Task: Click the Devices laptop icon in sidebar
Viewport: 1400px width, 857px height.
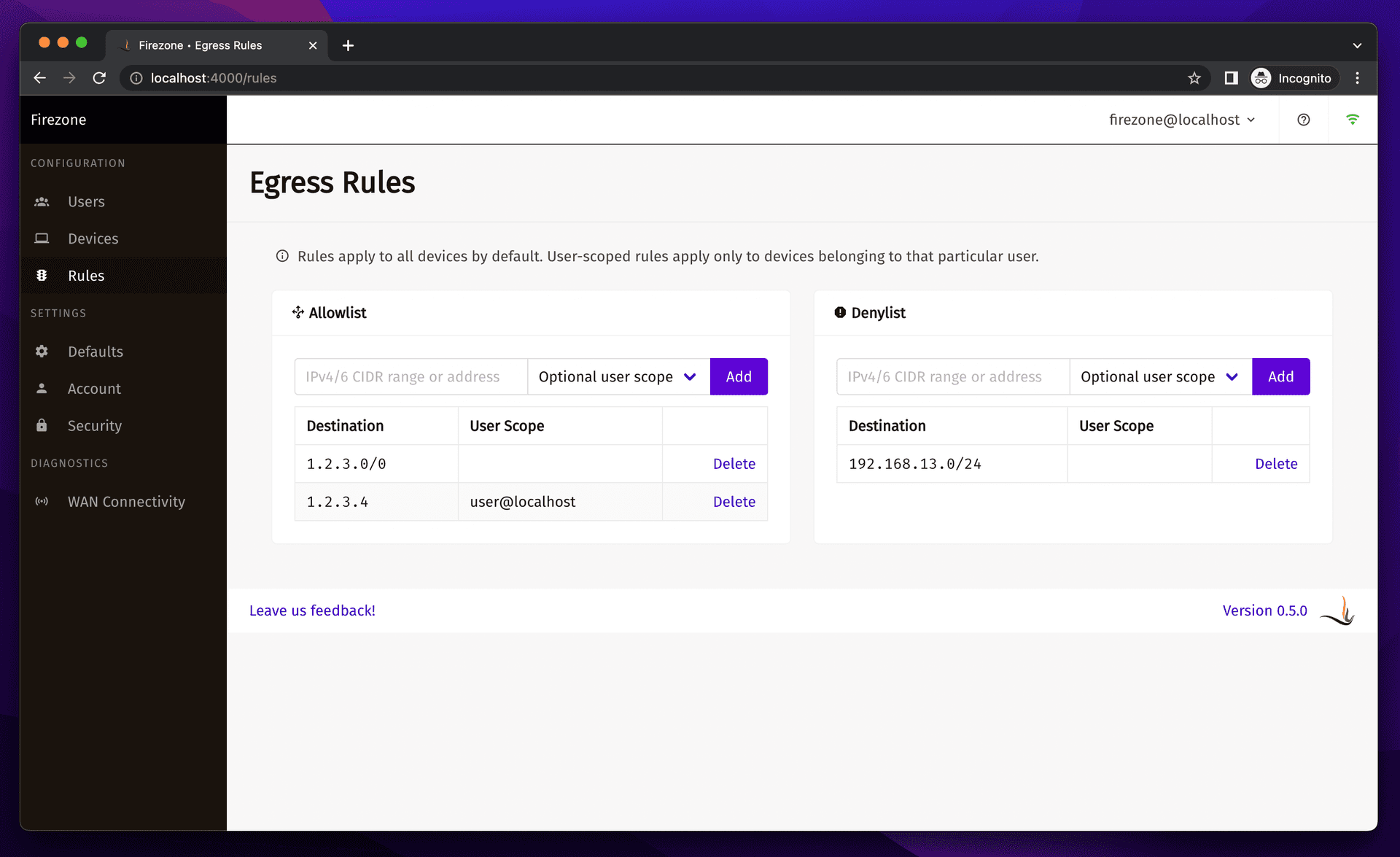Action: pos(42,239)
